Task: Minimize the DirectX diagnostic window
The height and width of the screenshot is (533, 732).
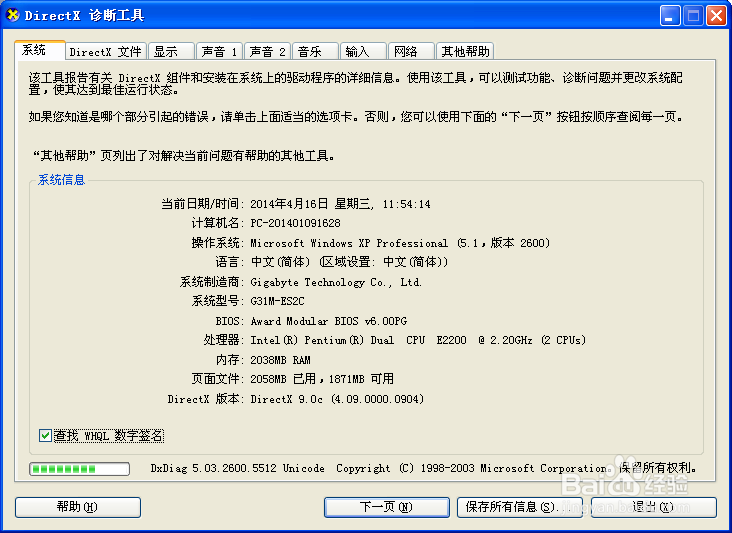Action: pos(670,16)
